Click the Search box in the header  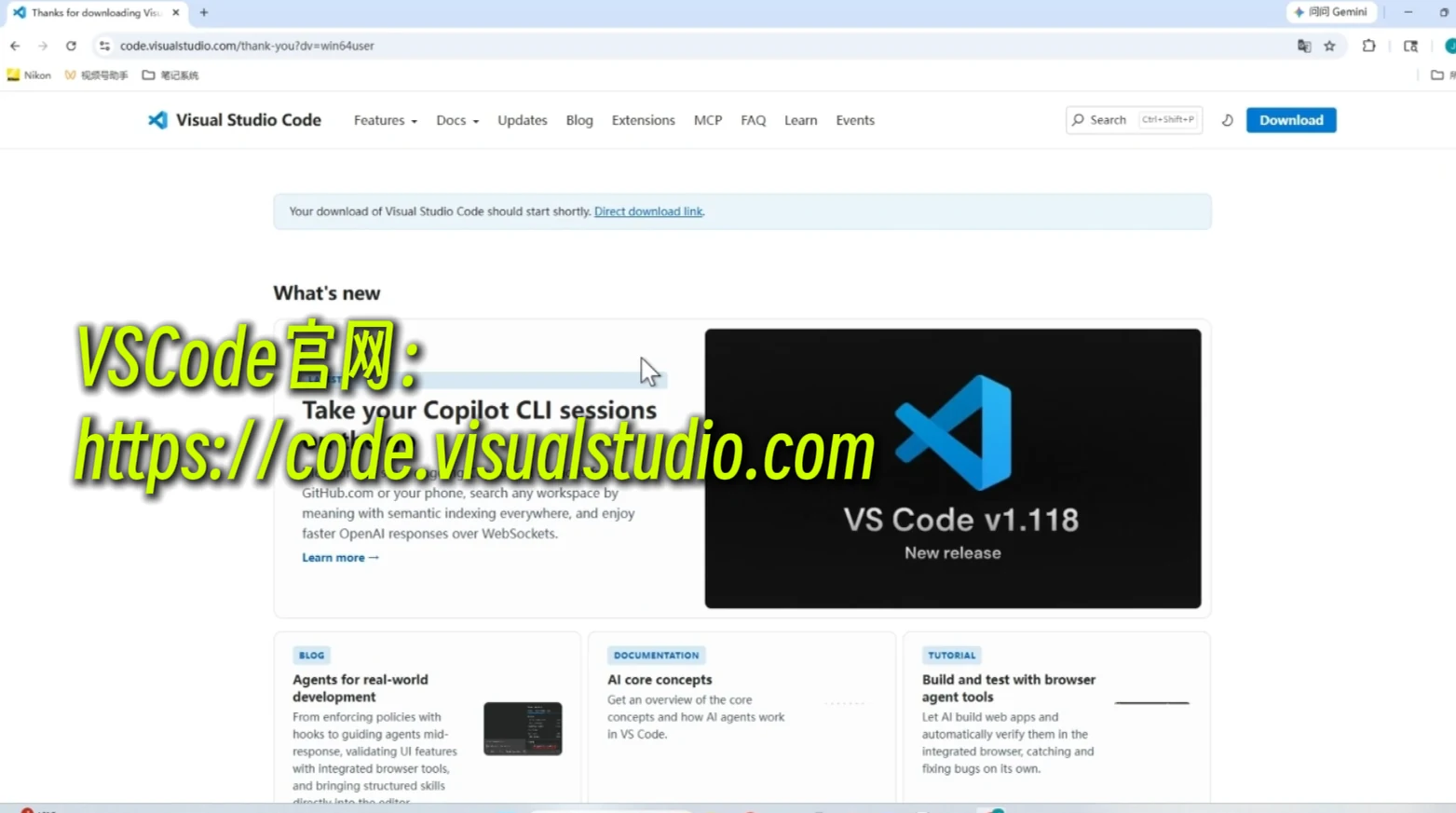(x=1134, y=120)
